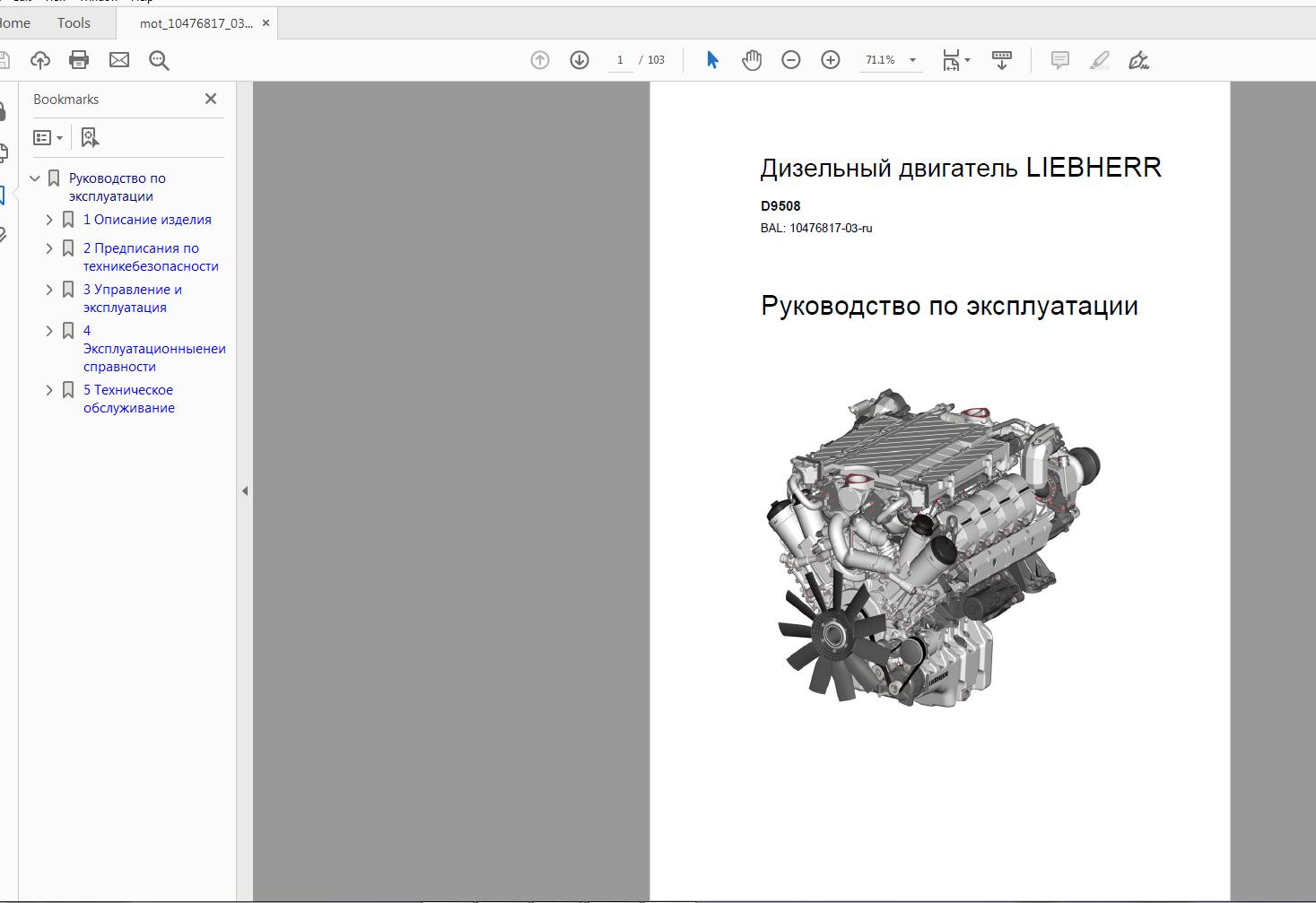Click the upload to cloud icon
The image size is (1316, 903).
click(x=39, y=60)
